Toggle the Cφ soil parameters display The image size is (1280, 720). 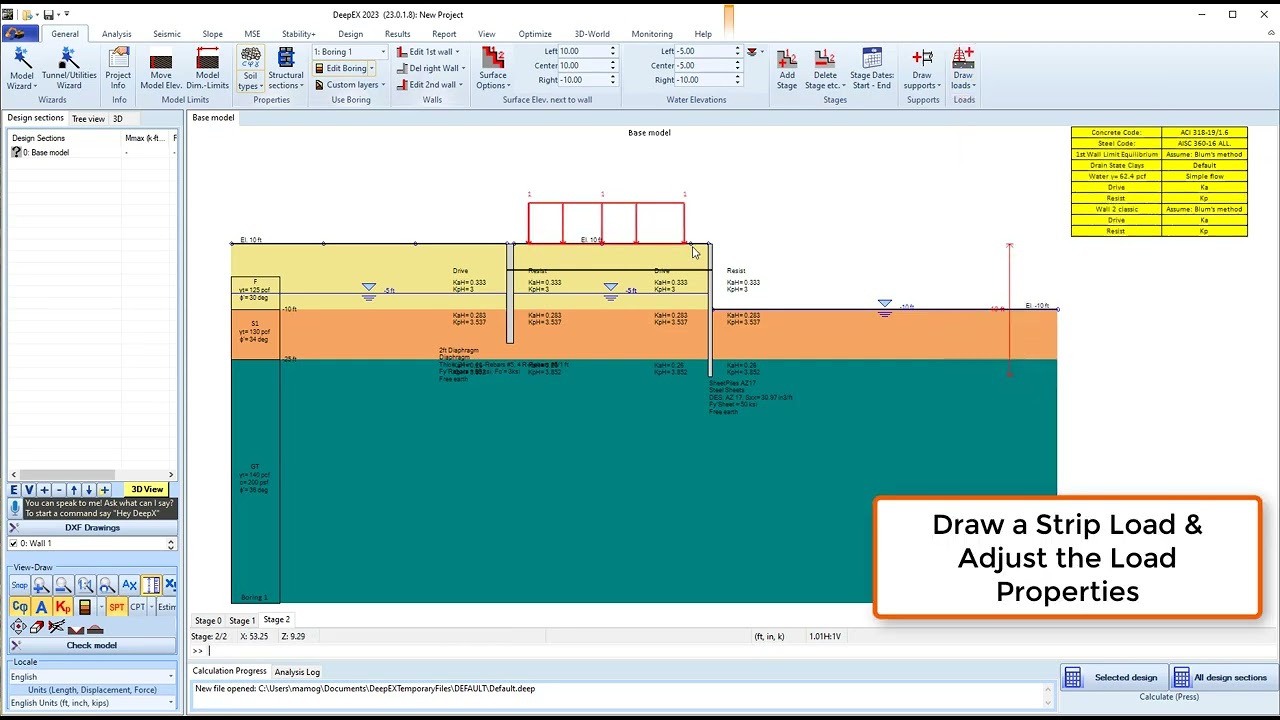[x=20, y=607]
